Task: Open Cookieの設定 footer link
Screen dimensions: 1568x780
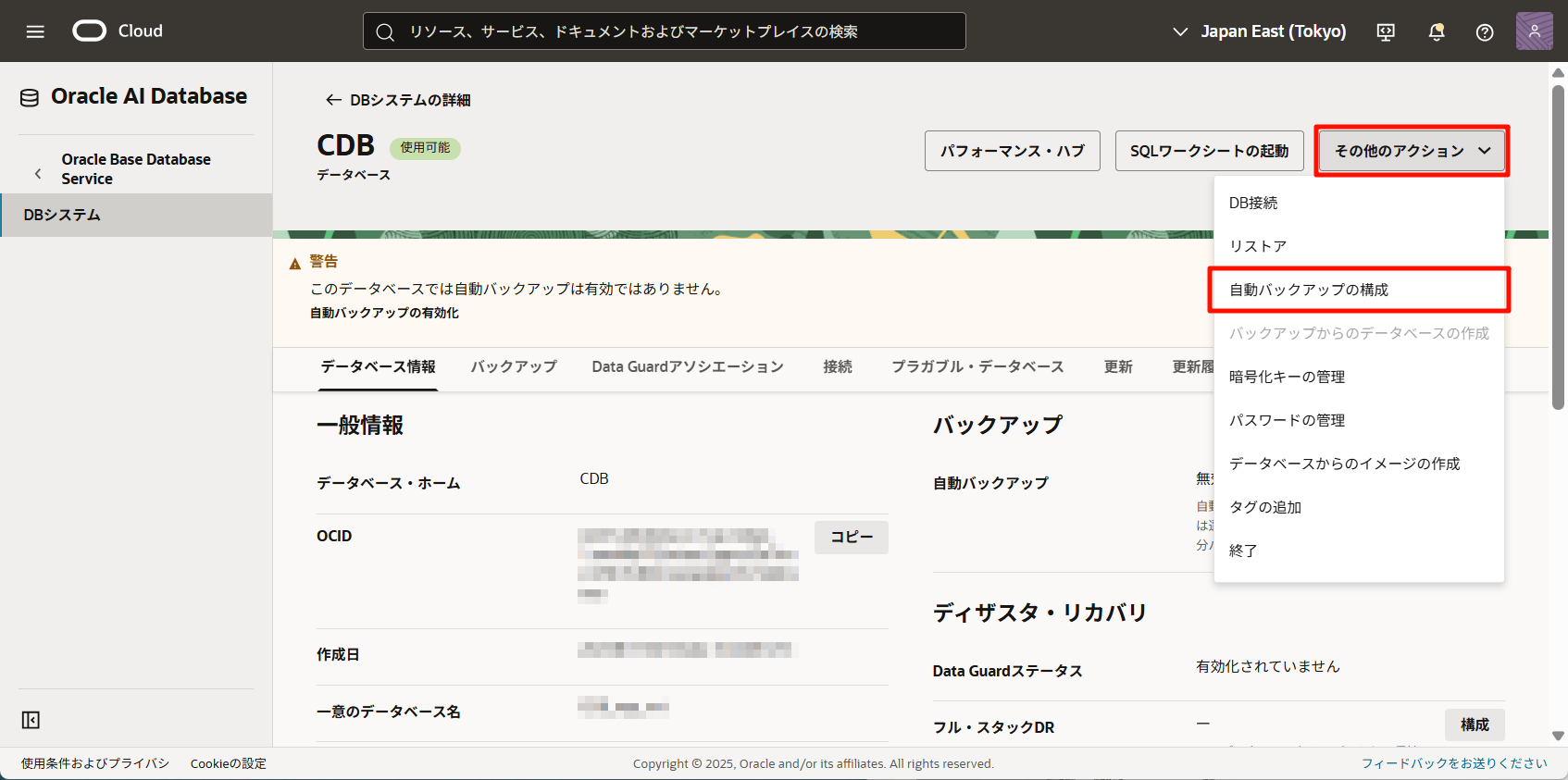Action: click(229, 763)
